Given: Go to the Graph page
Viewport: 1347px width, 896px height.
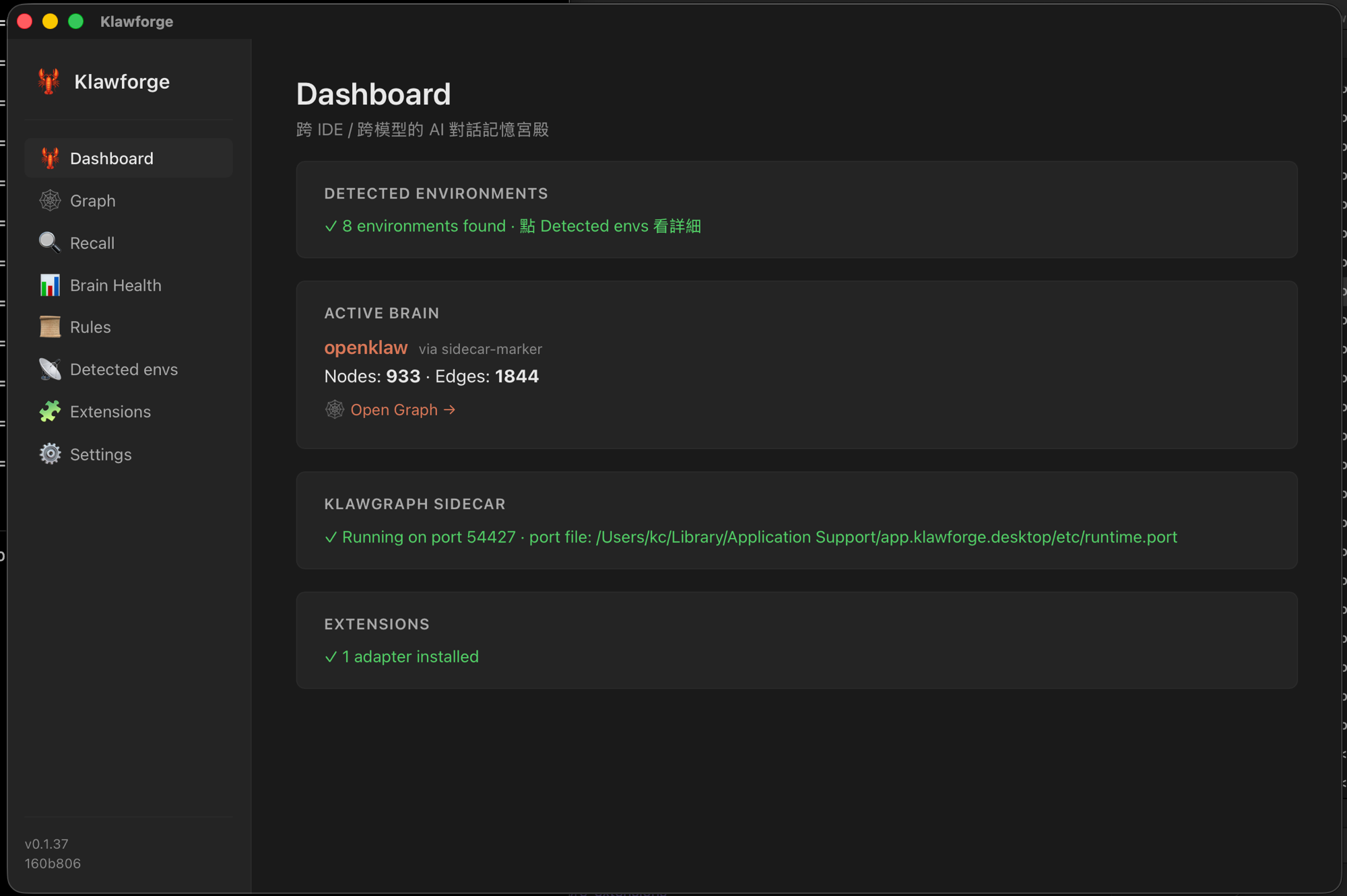Looking at the screenshot, I should [x=129, y=201].
